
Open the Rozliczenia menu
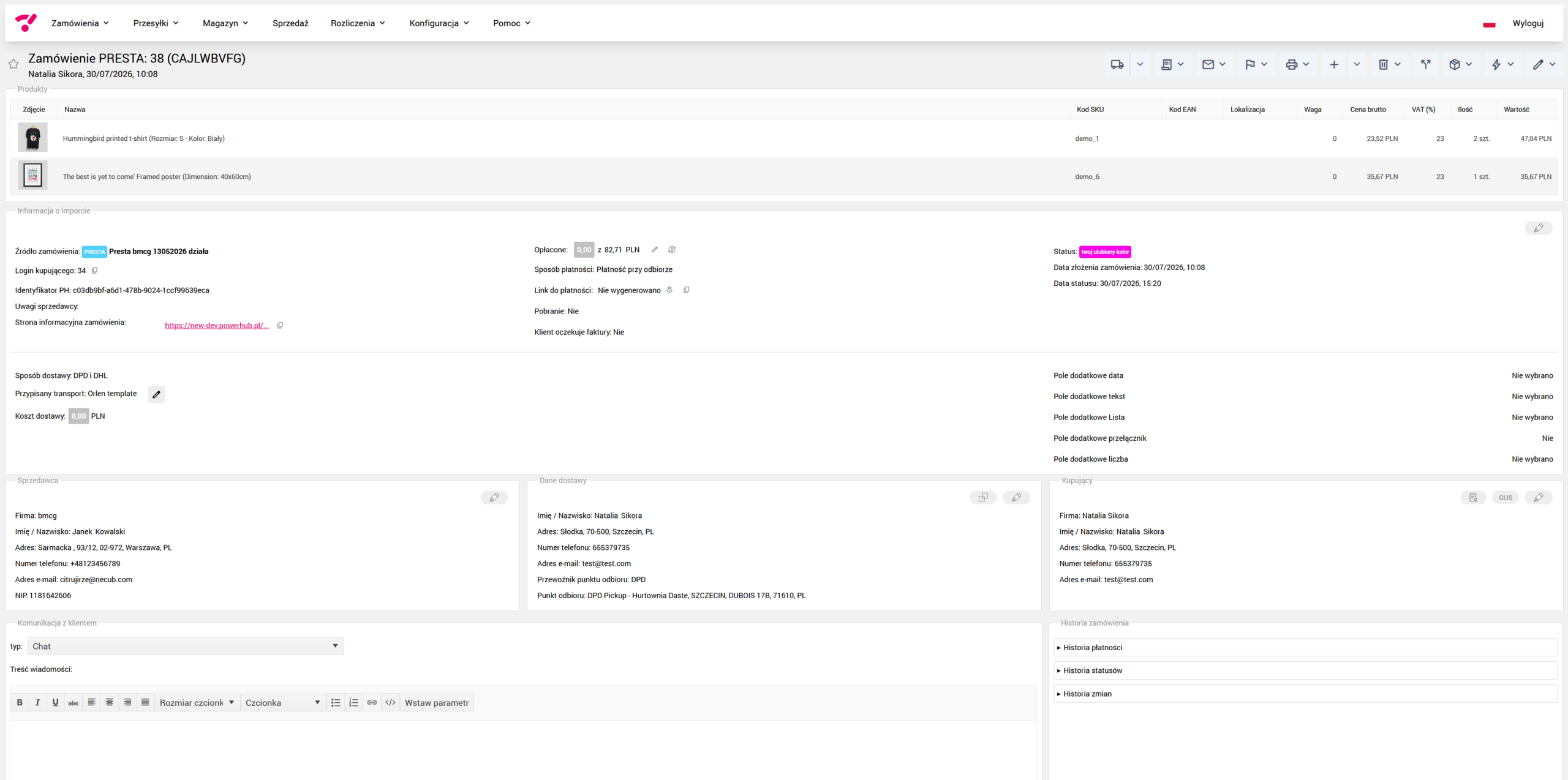358,23
